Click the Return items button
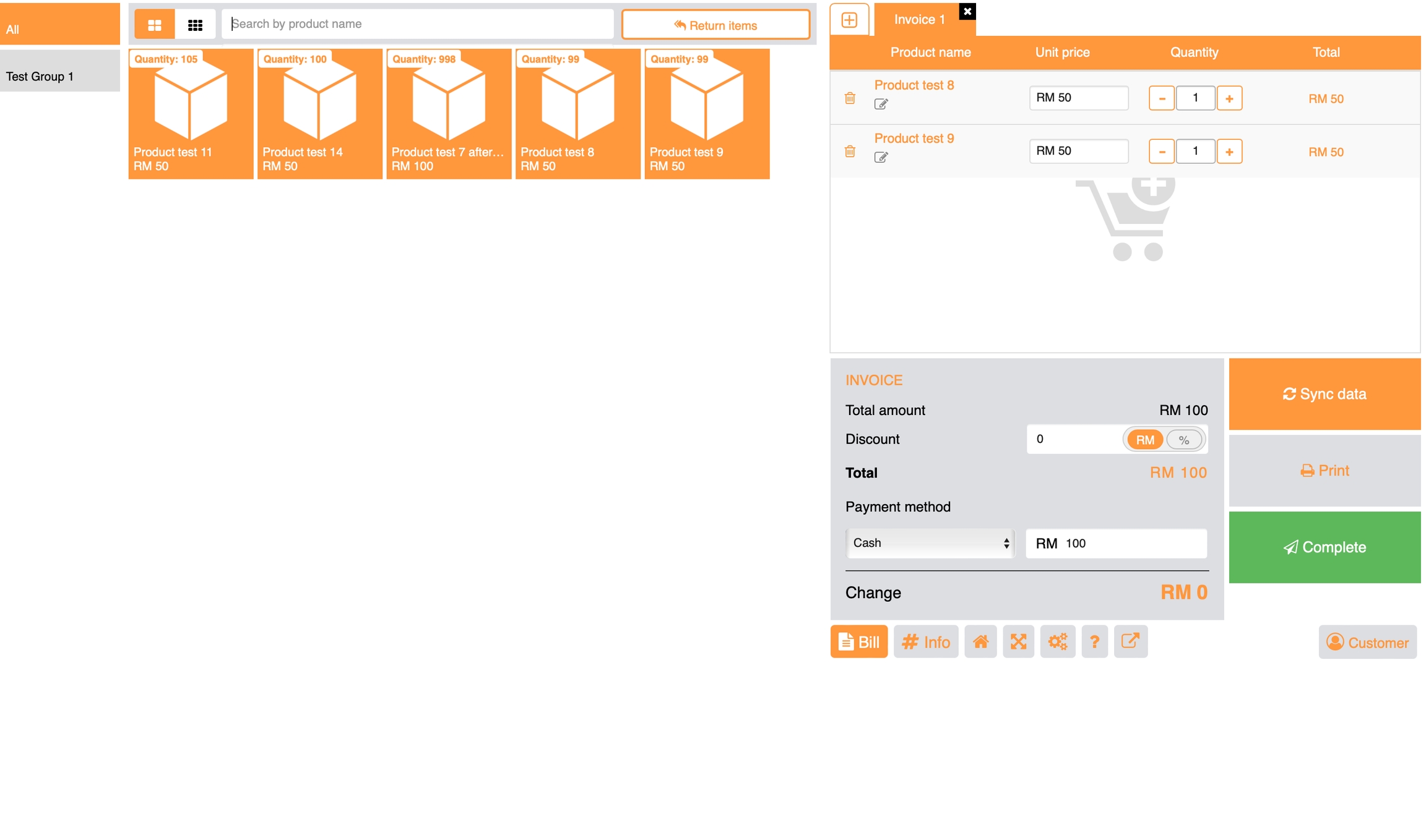 click(715, 25)
